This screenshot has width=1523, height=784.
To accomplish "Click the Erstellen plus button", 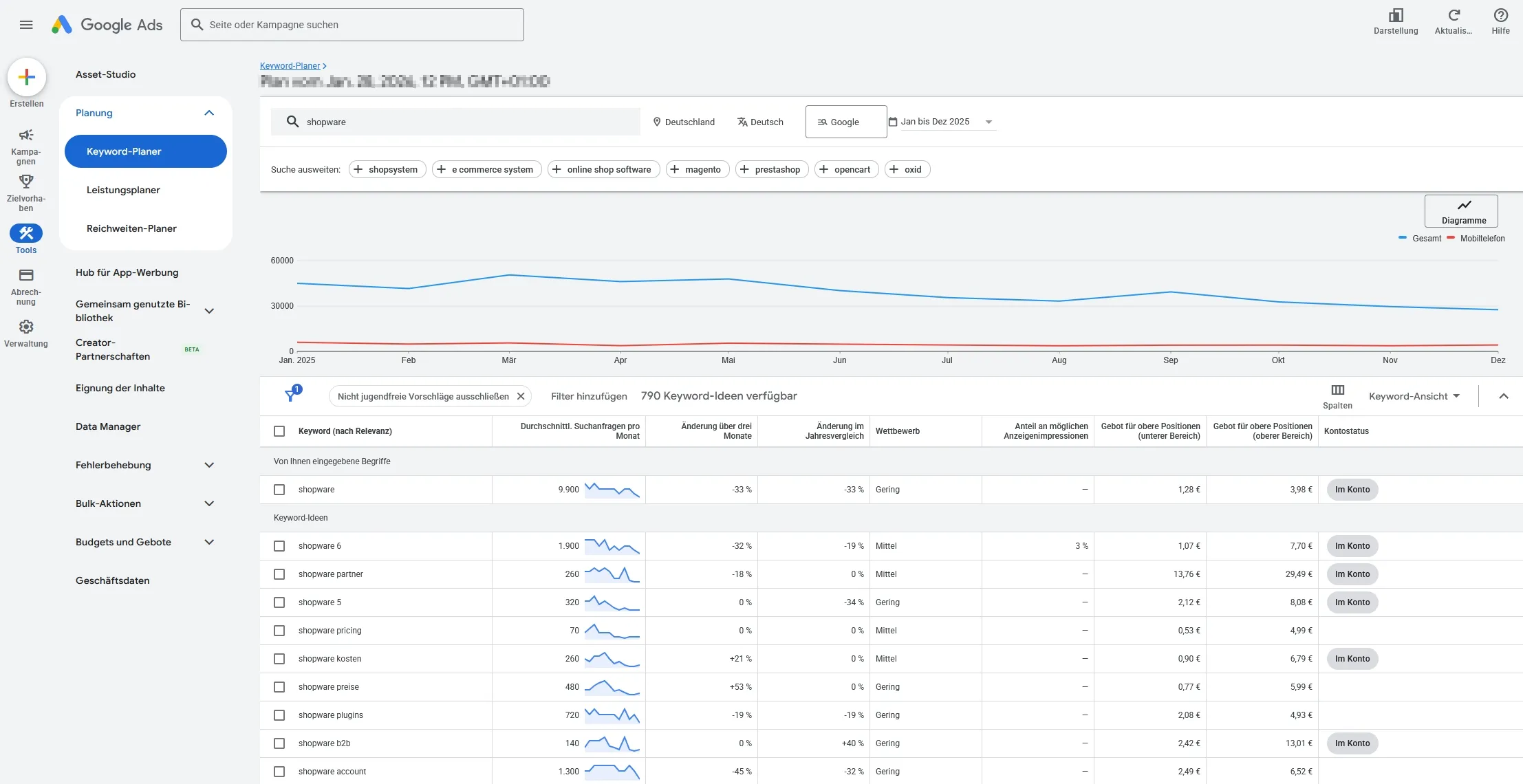I will 26,77.
